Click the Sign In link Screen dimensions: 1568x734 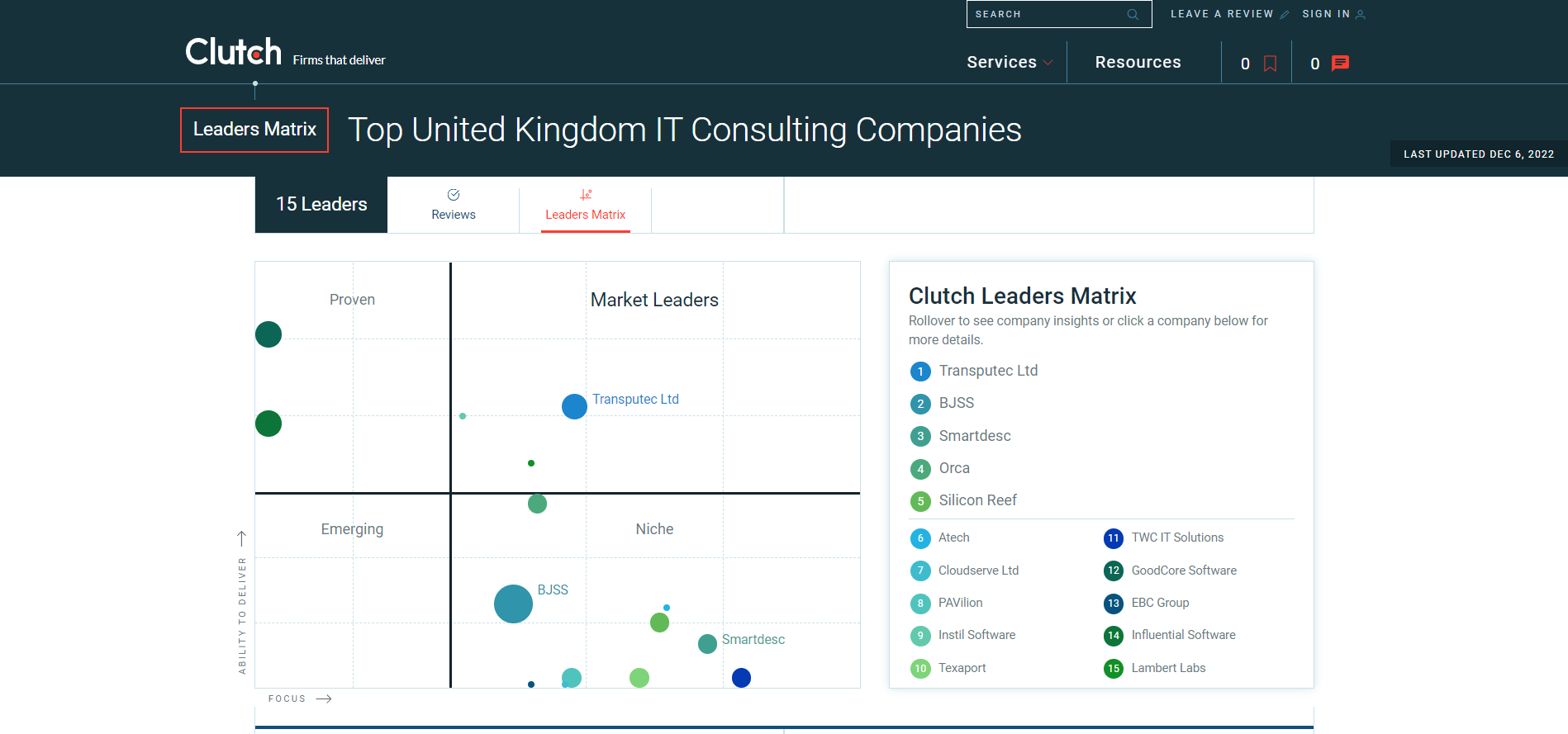pyautogui.click(x=1333, y=14)
